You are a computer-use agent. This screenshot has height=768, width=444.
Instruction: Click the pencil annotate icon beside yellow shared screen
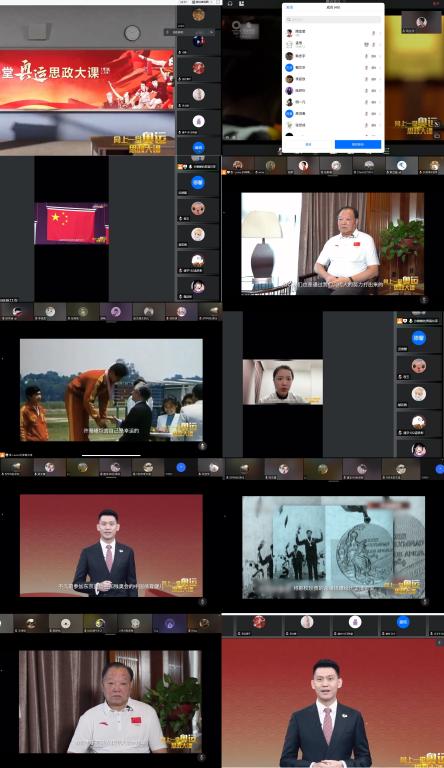435,124
